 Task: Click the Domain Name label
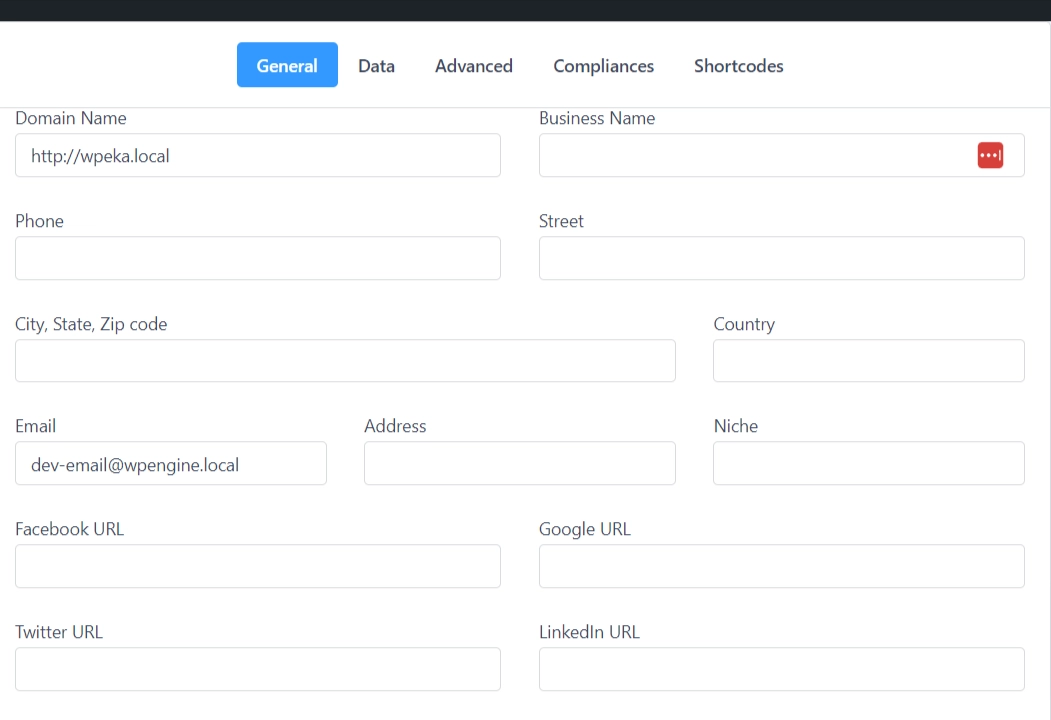click(71, 118)
